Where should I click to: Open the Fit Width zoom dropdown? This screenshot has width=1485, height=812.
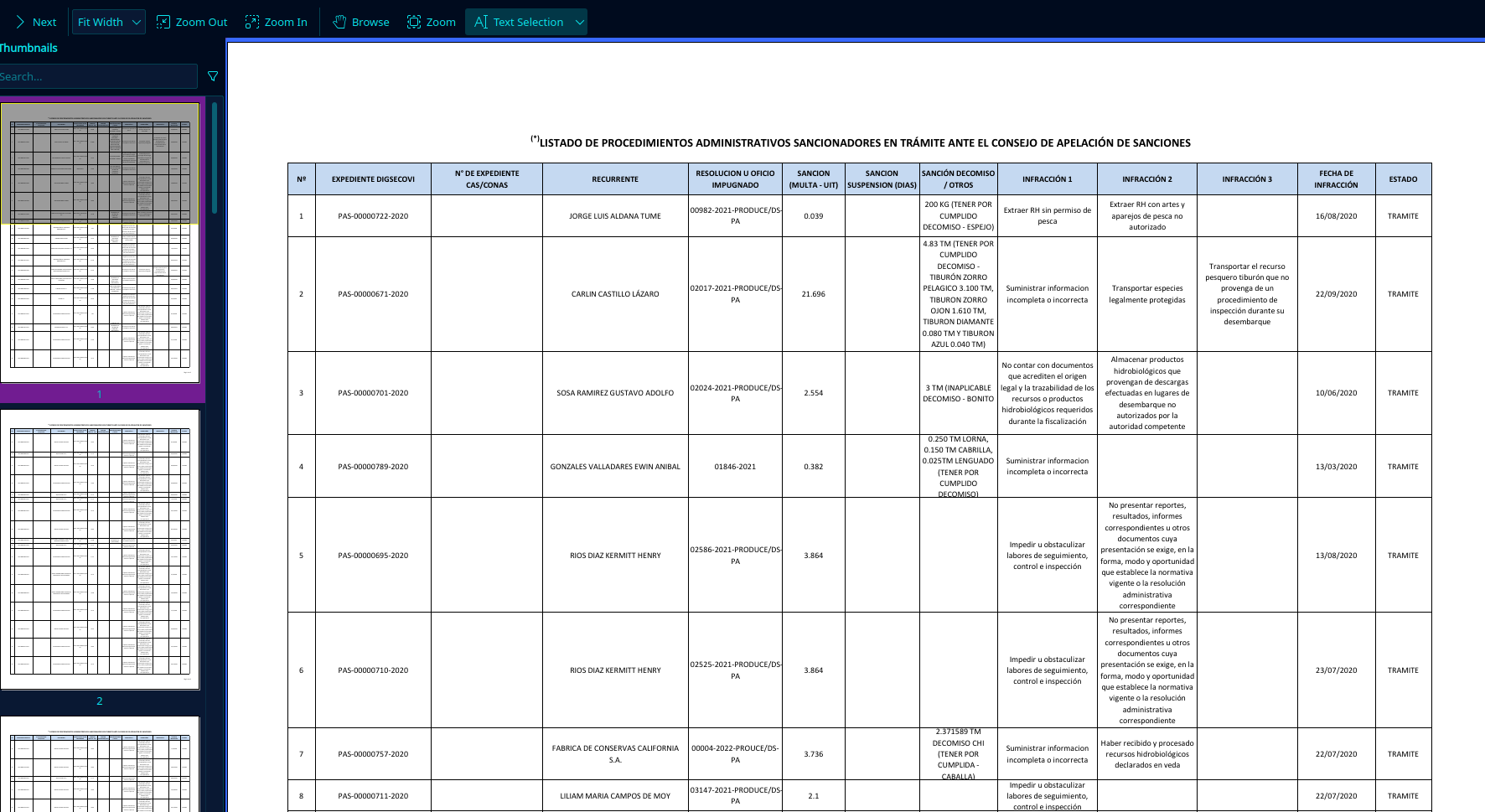(108, 22)
